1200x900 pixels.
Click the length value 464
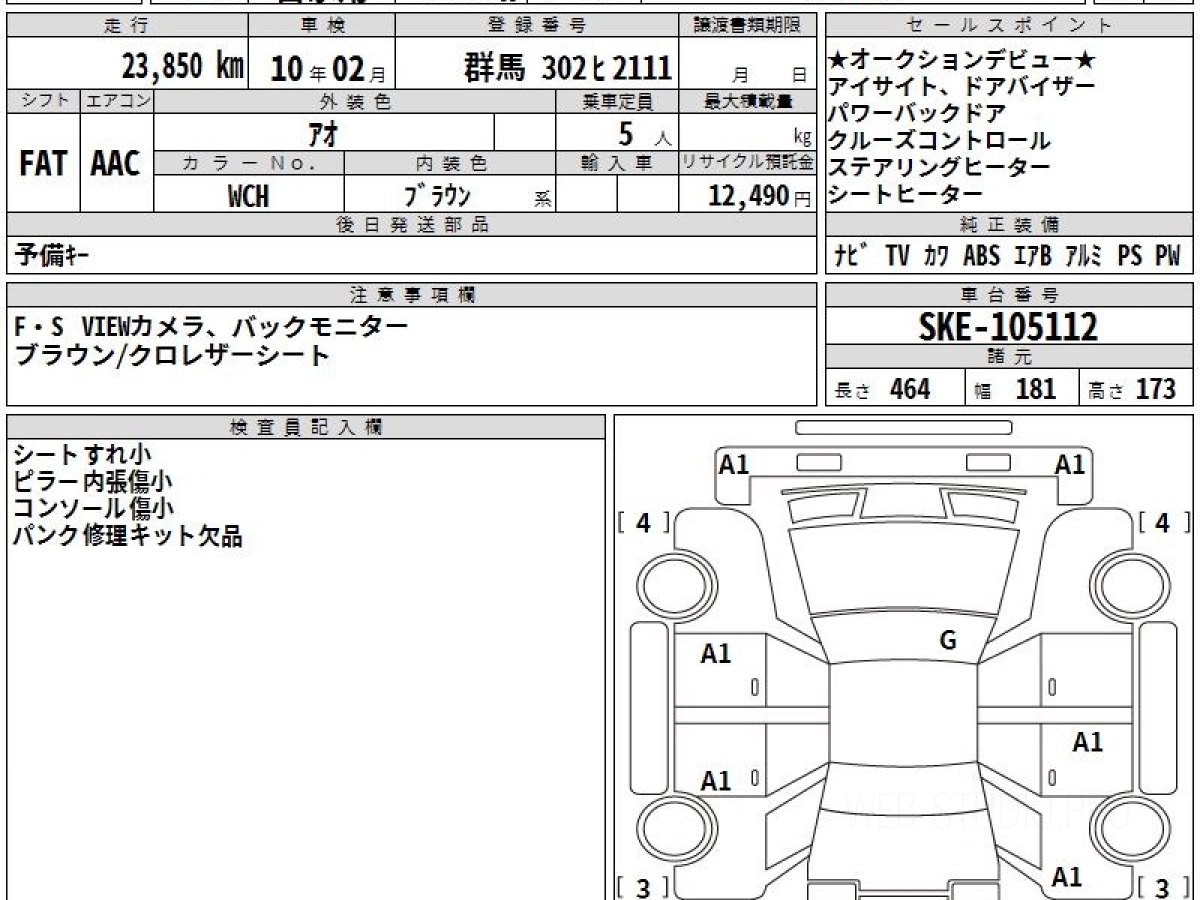[x=909, y=389]
